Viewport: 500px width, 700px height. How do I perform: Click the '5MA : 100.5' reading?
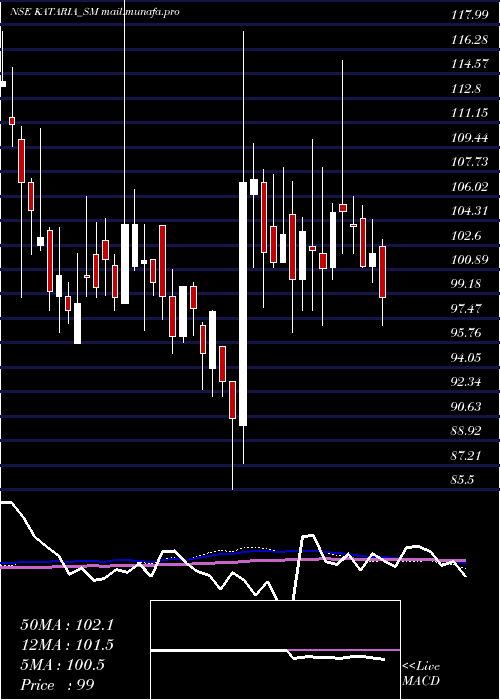[62, 665]
